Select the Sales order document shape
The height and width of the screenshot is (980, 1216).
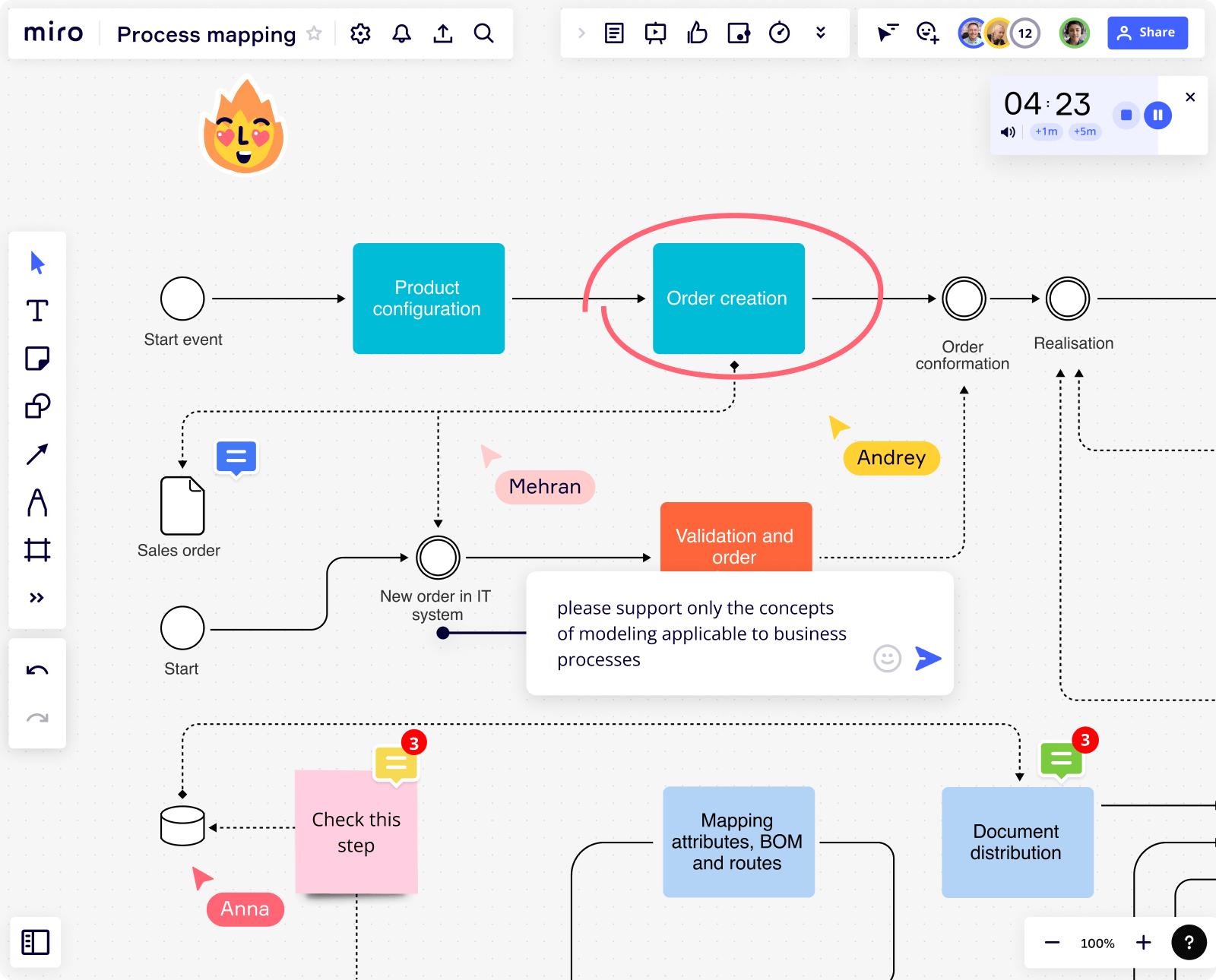pos(182,506)
